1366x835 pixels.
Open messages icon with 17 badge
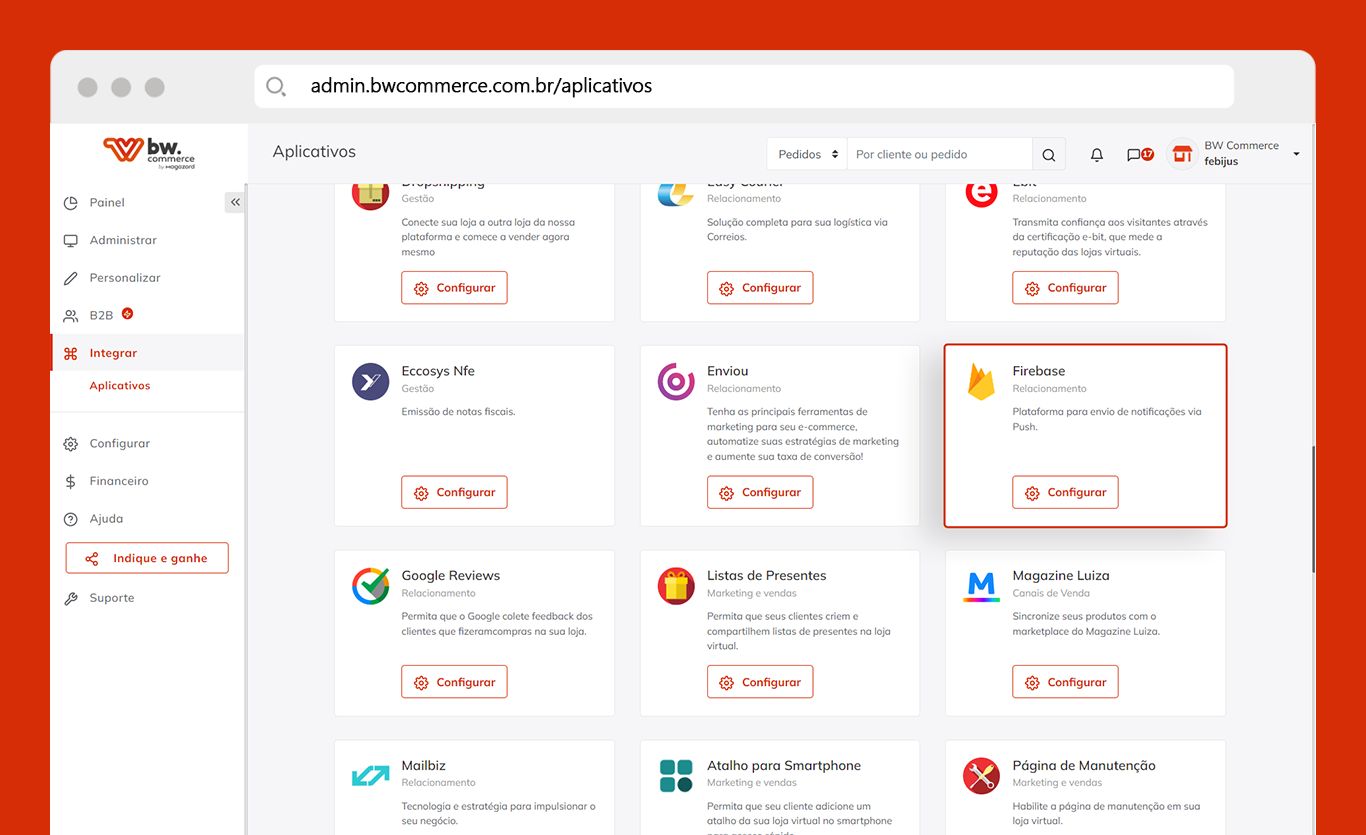click(x=1139, y=155)
